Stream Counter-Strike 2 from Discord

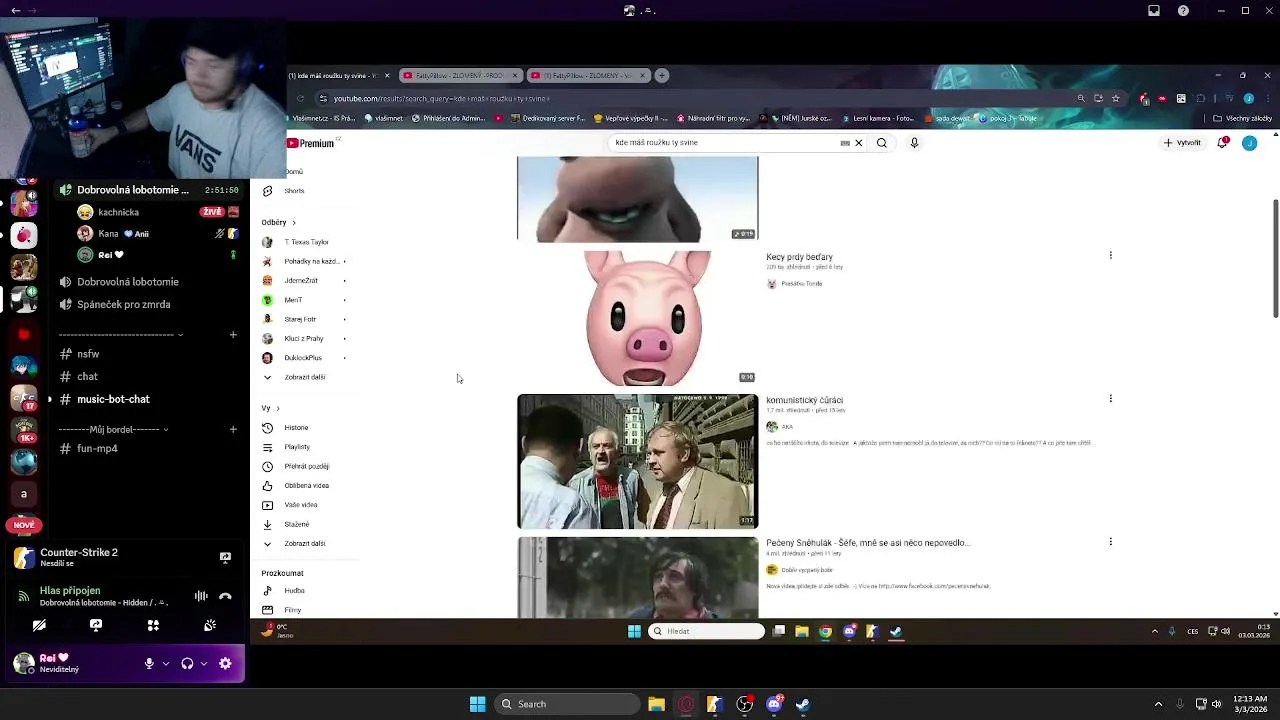click(225, 557)
